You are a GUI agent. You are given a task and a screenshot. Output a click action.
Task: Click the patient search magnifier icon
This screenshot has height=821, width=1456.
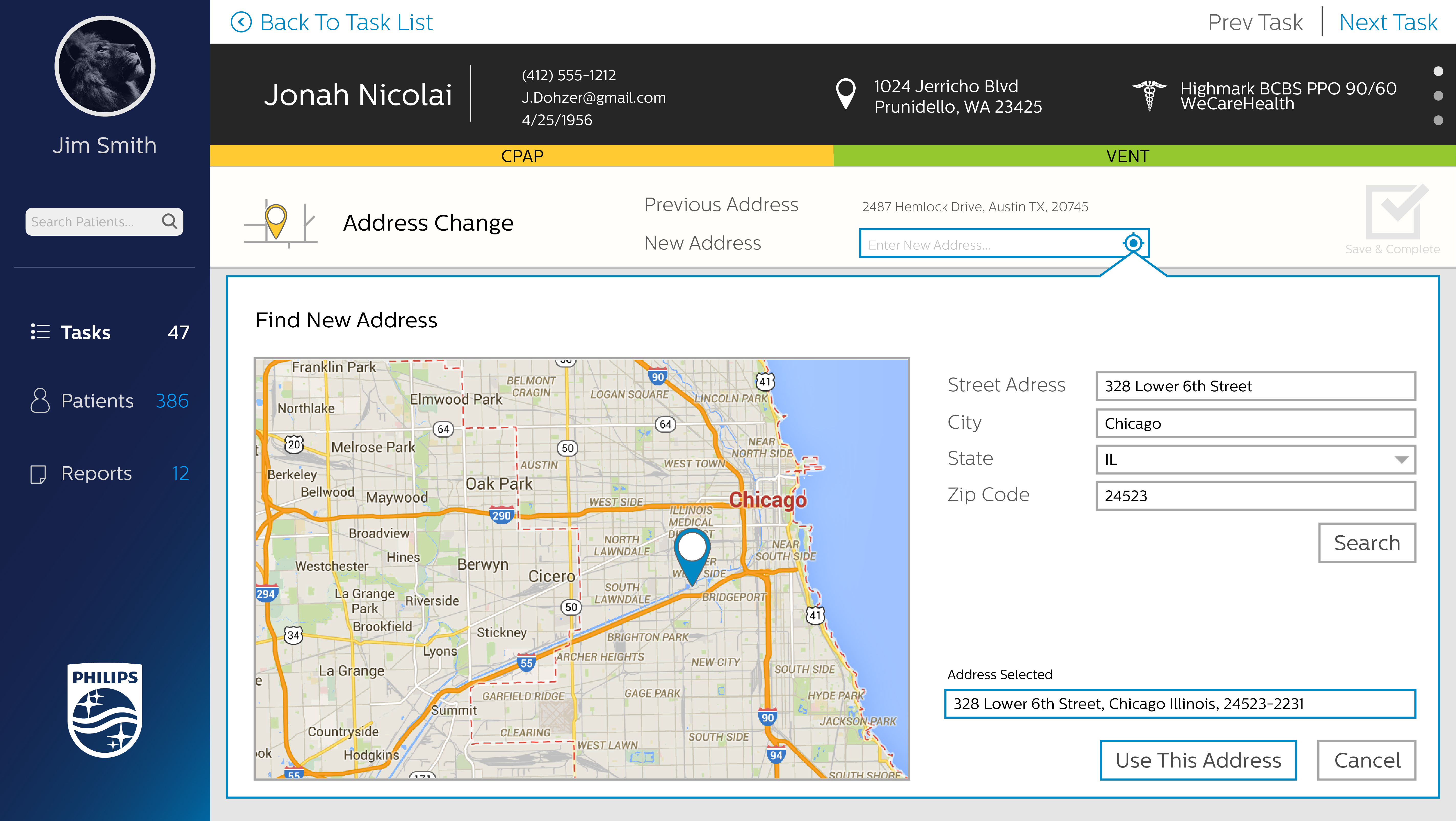click(170, 221)
